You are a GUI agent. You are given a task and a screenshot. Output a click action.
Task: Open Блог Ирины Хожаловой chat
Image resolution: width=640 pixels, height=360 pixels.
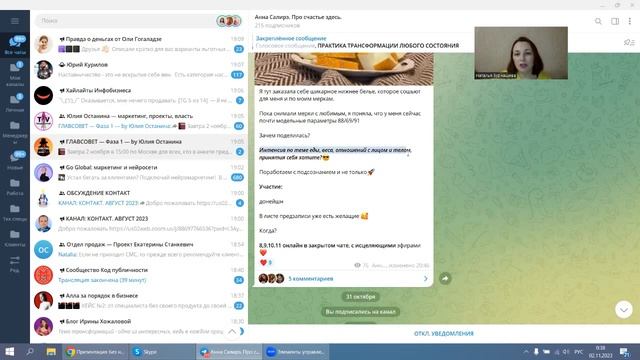point(139,327)
